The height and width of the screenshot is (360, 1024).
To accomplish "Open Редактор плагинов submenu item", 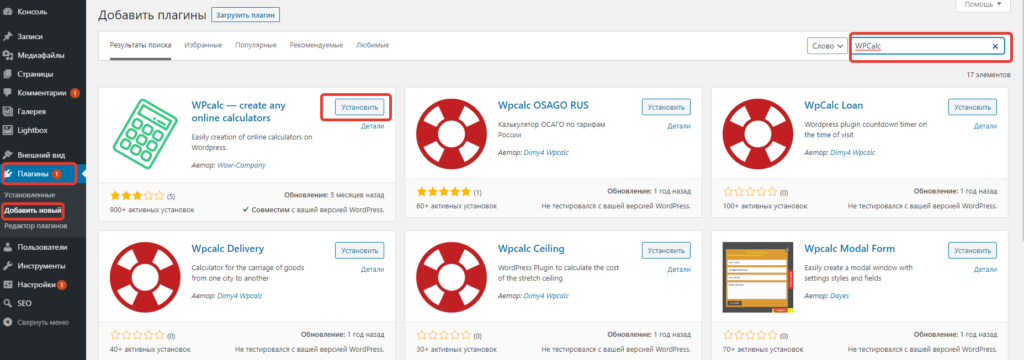I will pyautogui.click(x=35, y=226).
